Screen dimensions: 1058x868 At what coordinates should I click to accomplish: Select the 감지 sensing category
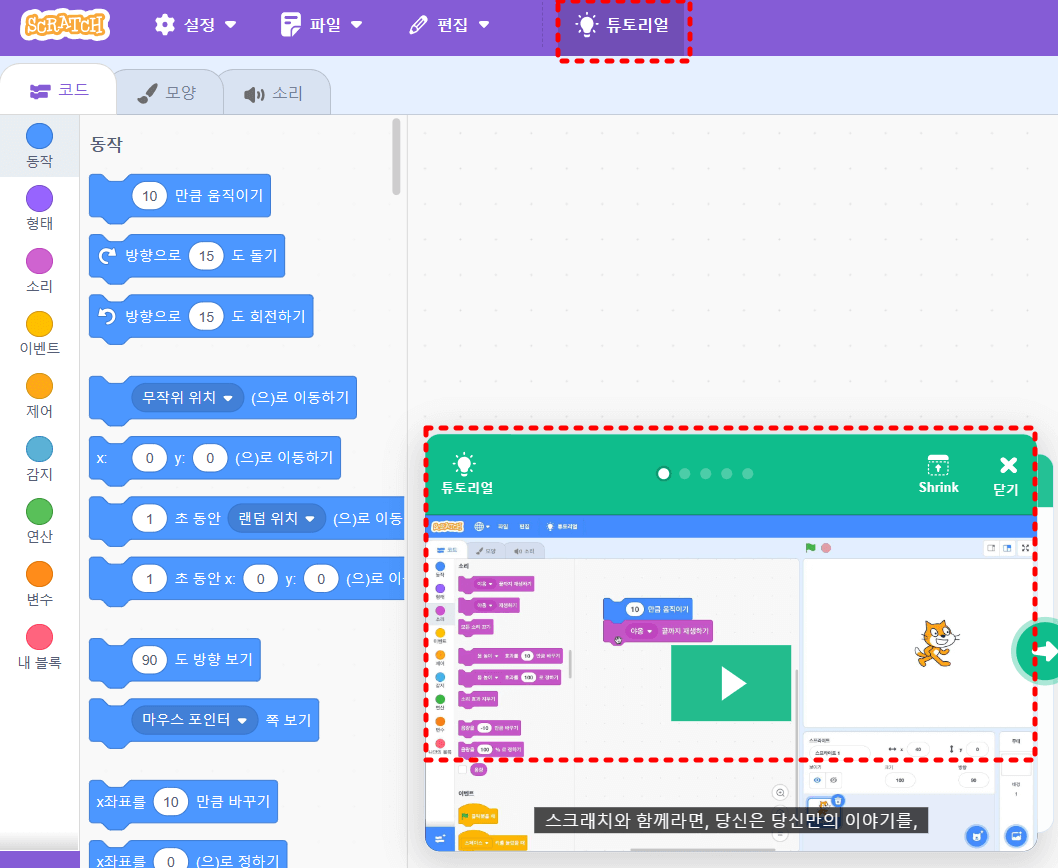[39, 458]
